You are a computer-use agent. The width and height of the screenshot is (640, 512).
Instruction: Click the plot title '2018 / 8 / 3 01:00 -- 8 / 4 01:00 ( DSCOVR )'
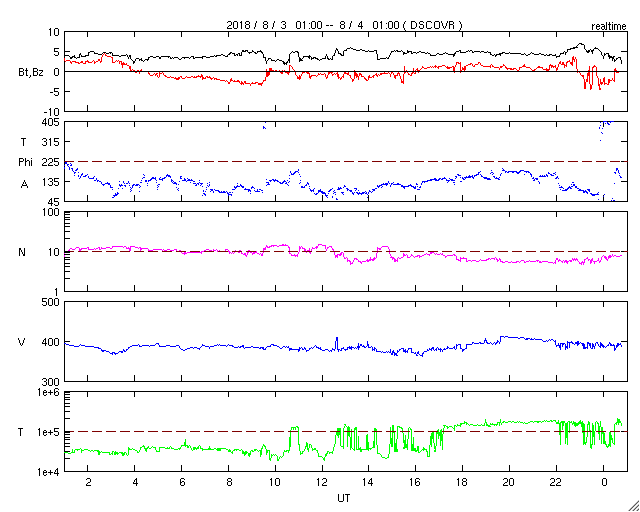(x=344, y=25)
